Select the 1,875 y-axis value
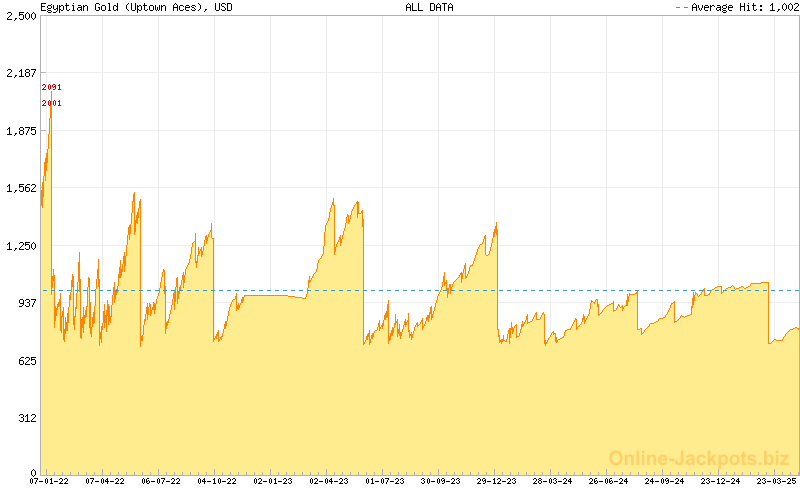This screenshot has width=800, height=490. pyautogui.click(x=21, y=131)
